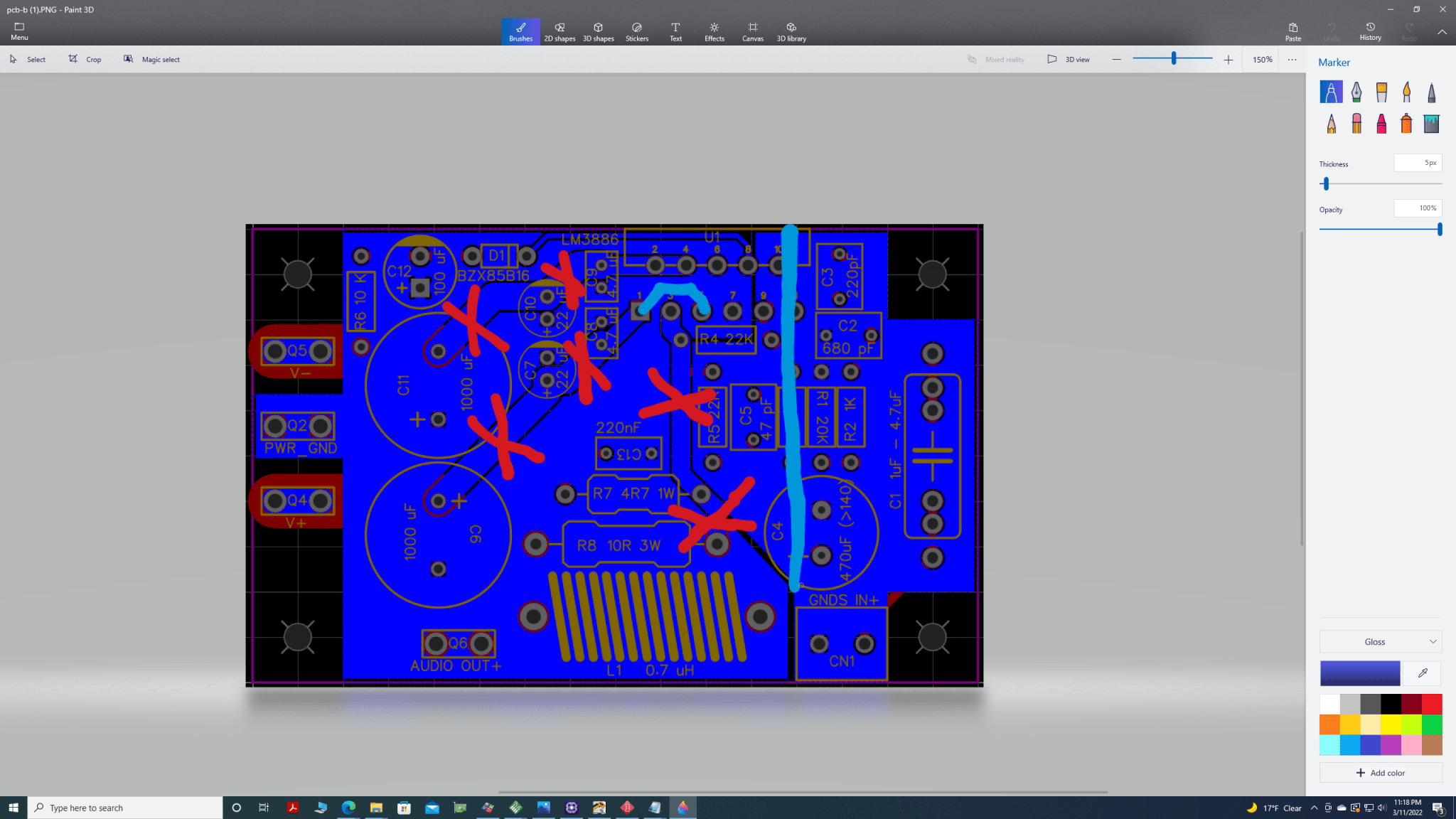The width and height of the screenshot is (1456, 819).
Task: Pick the green color swatch
Action: tap(1432, 725)
